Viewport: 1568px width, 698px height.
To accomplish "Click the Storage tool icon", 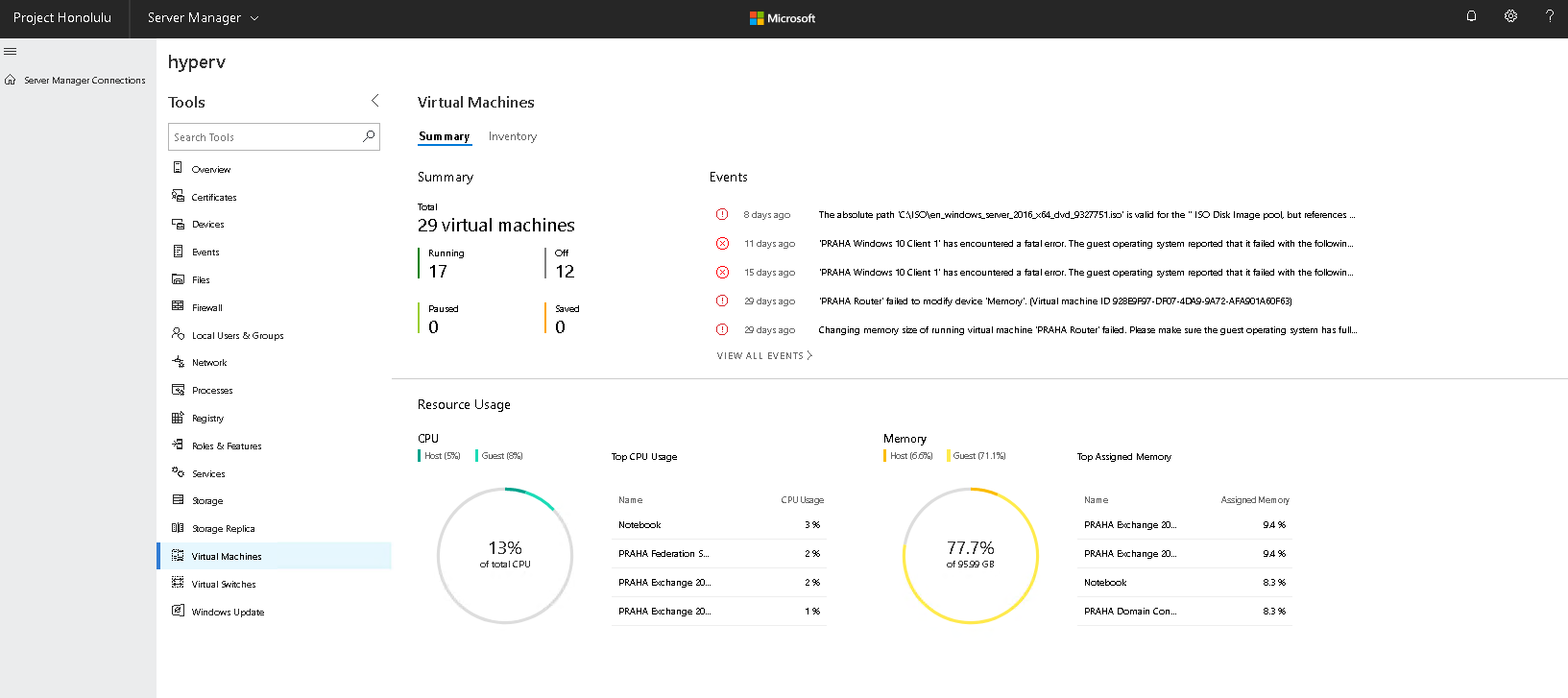I will pos(178,500).
